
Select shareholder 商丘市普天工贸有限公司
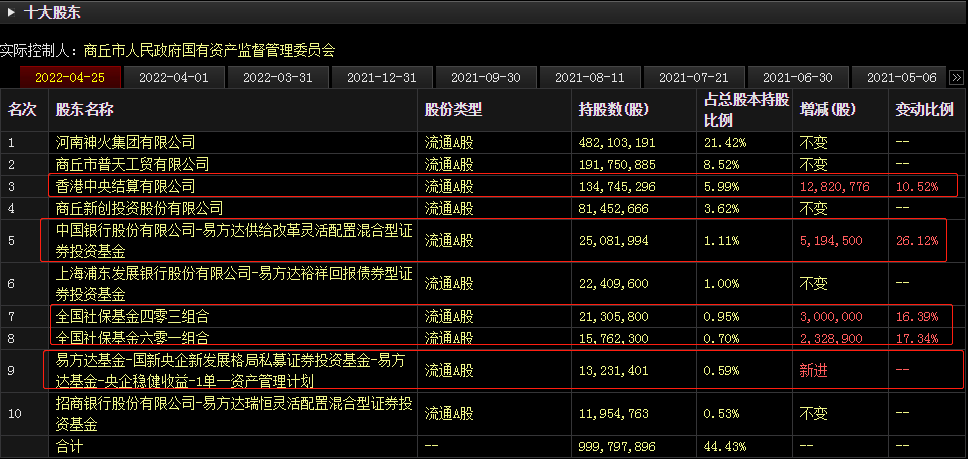tap(132, 165)
